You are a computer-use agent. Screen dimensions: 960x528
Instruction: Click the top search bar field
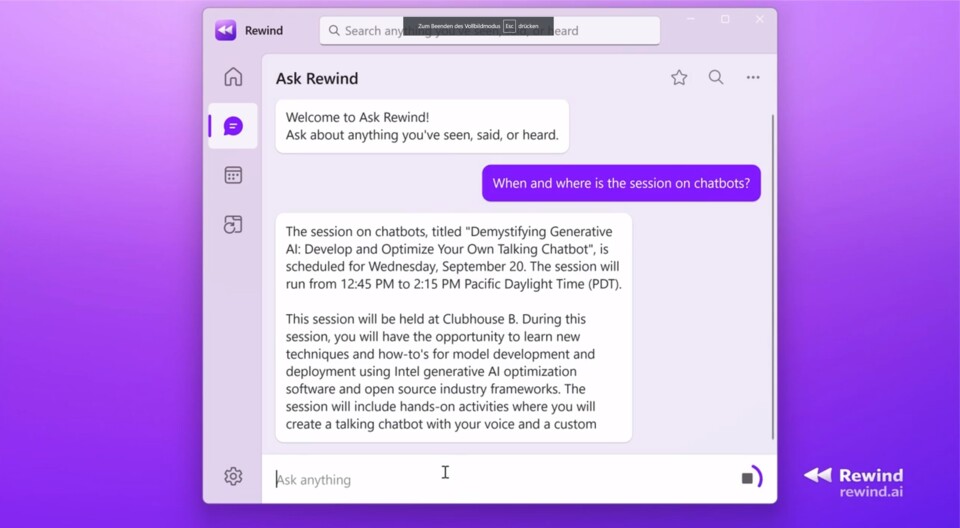(490, 31)
